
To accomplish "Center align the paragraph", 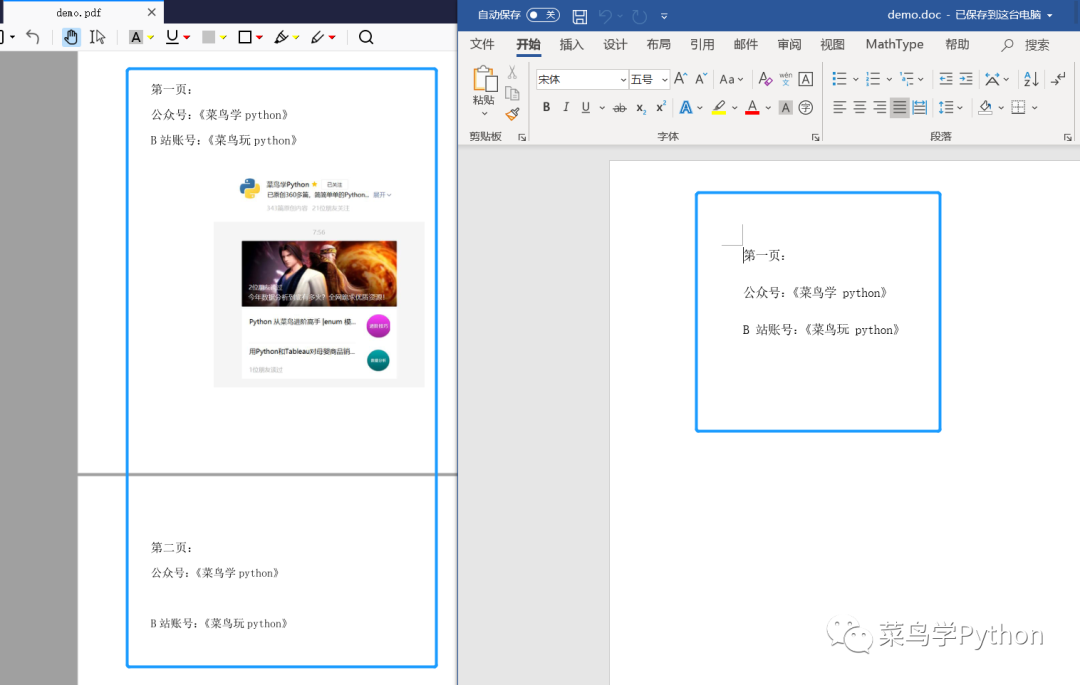I will [860, 107].
